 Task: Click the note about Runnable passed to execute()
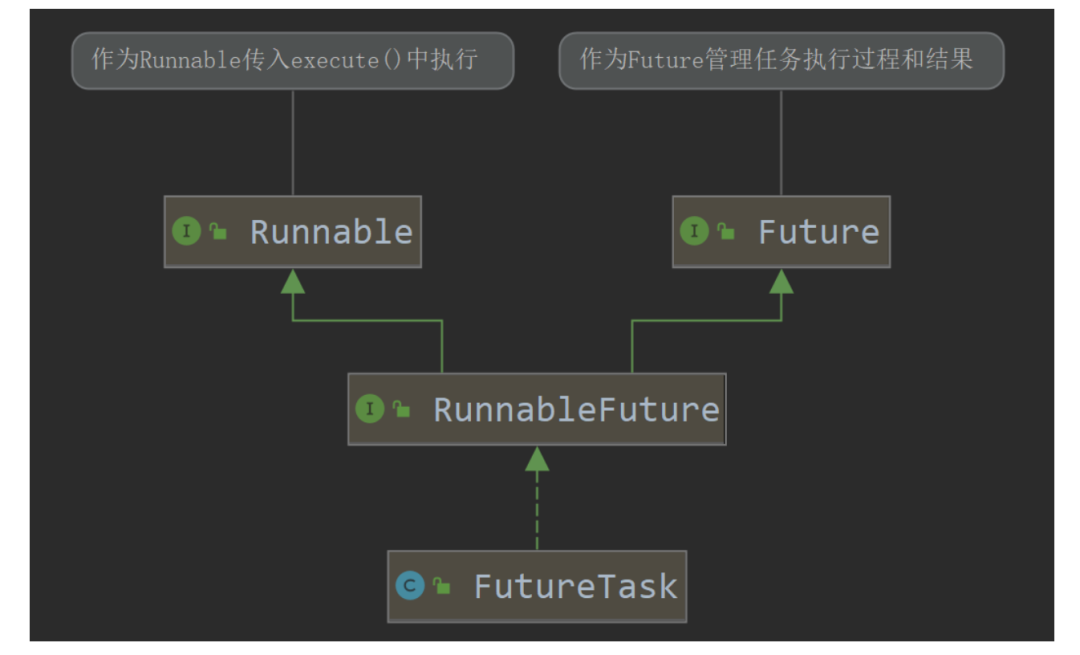[292, 60]
